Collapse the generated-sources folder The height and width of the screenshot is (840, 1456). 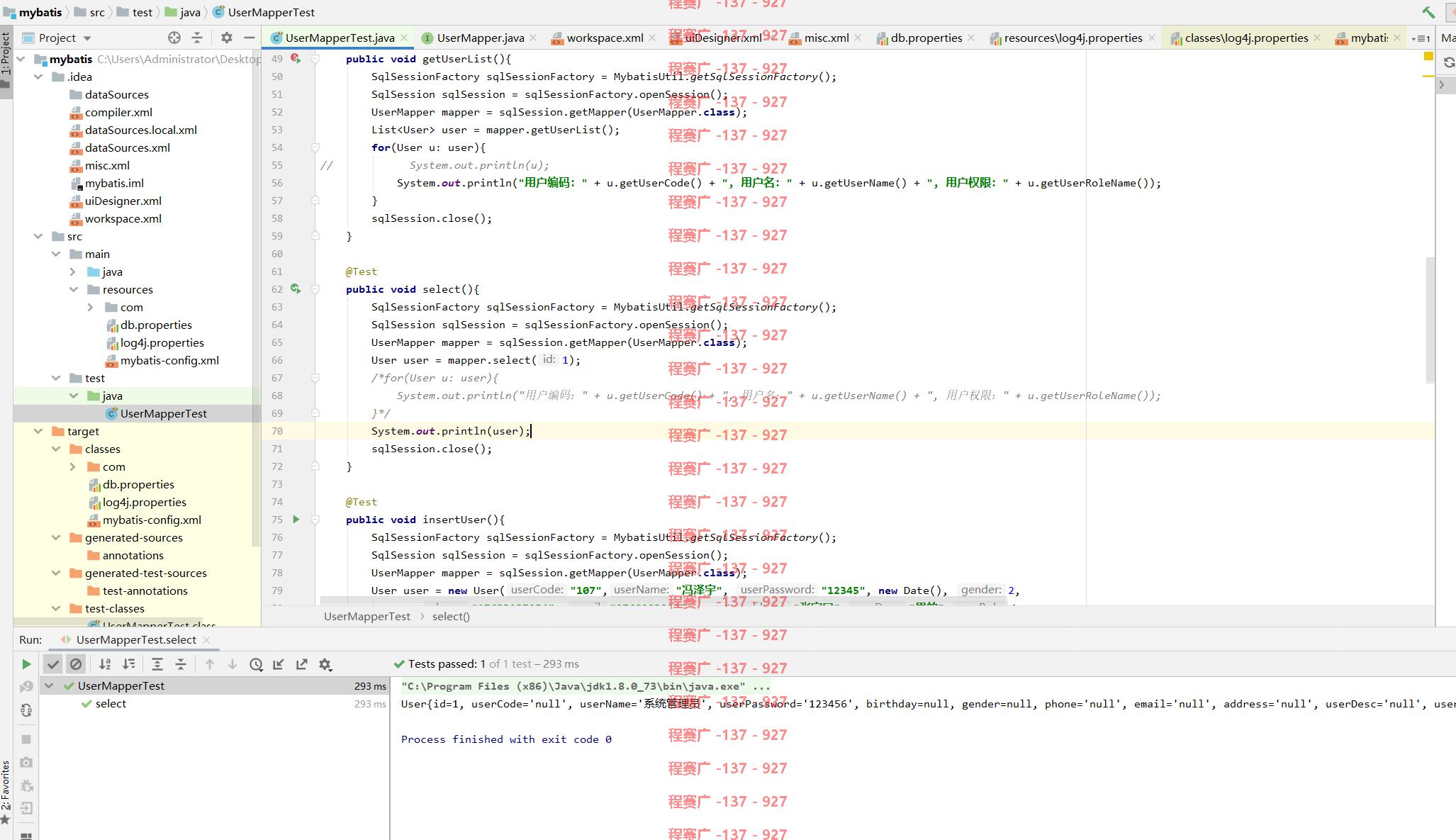(56, 537)
